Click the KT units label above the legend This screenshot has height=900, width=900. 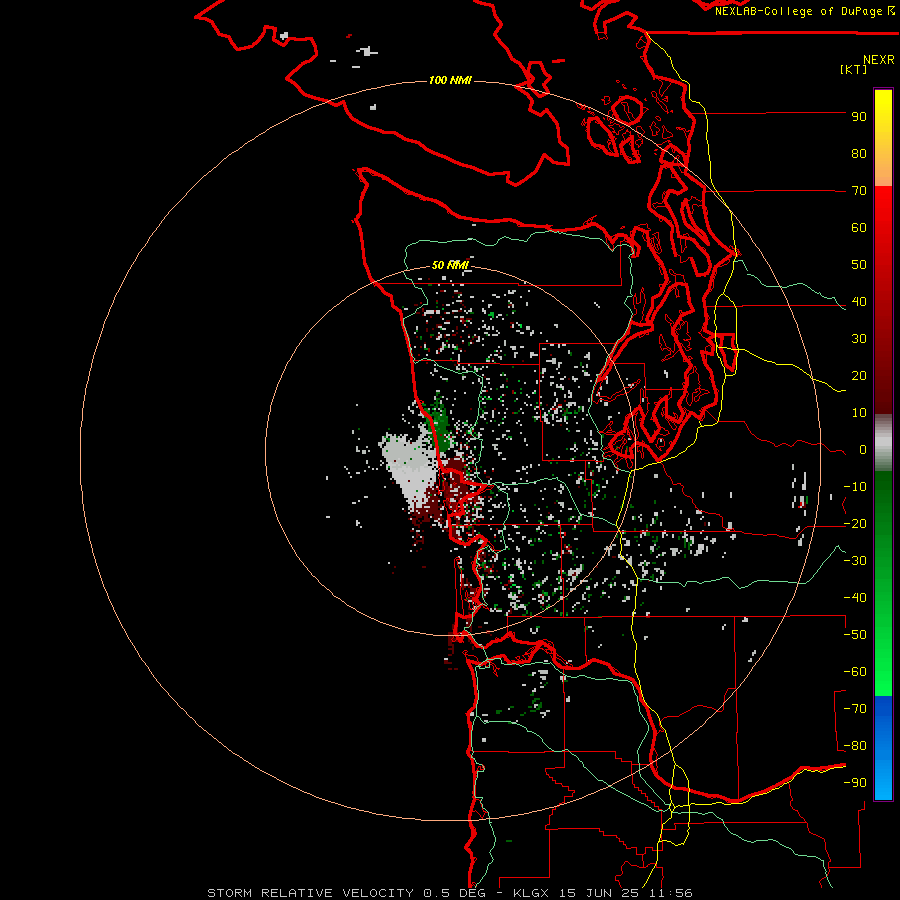pos(853,69)
